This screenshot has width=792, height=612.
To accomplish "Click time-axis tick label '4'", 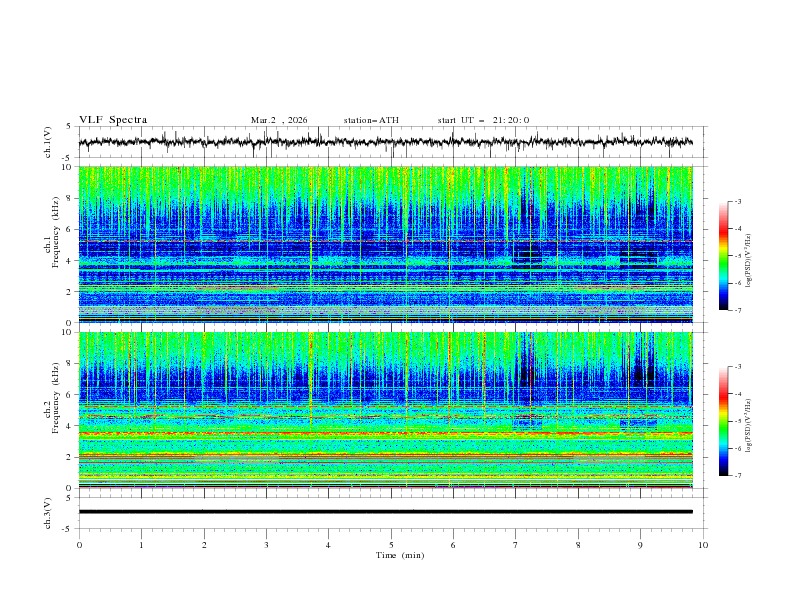I will [x=328, y=545].
